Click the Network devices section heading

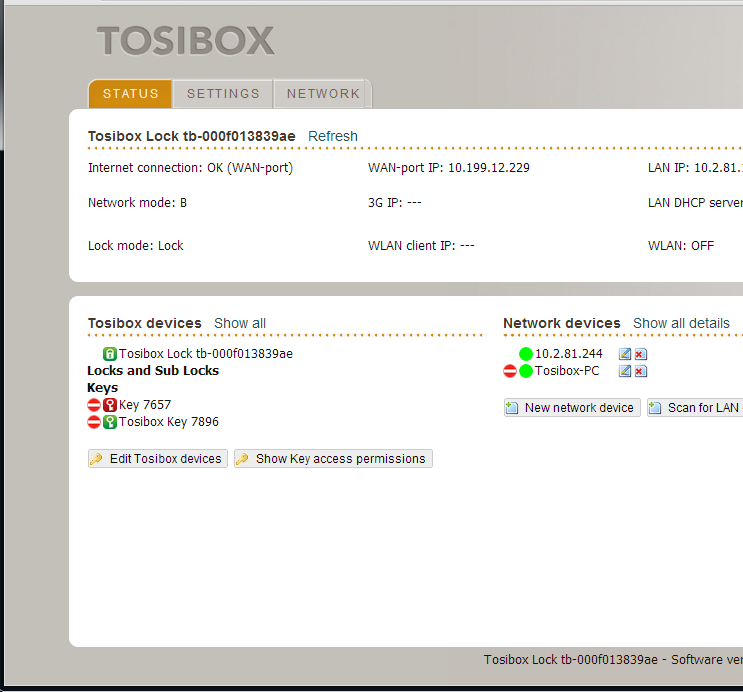(x=562, y=323)
